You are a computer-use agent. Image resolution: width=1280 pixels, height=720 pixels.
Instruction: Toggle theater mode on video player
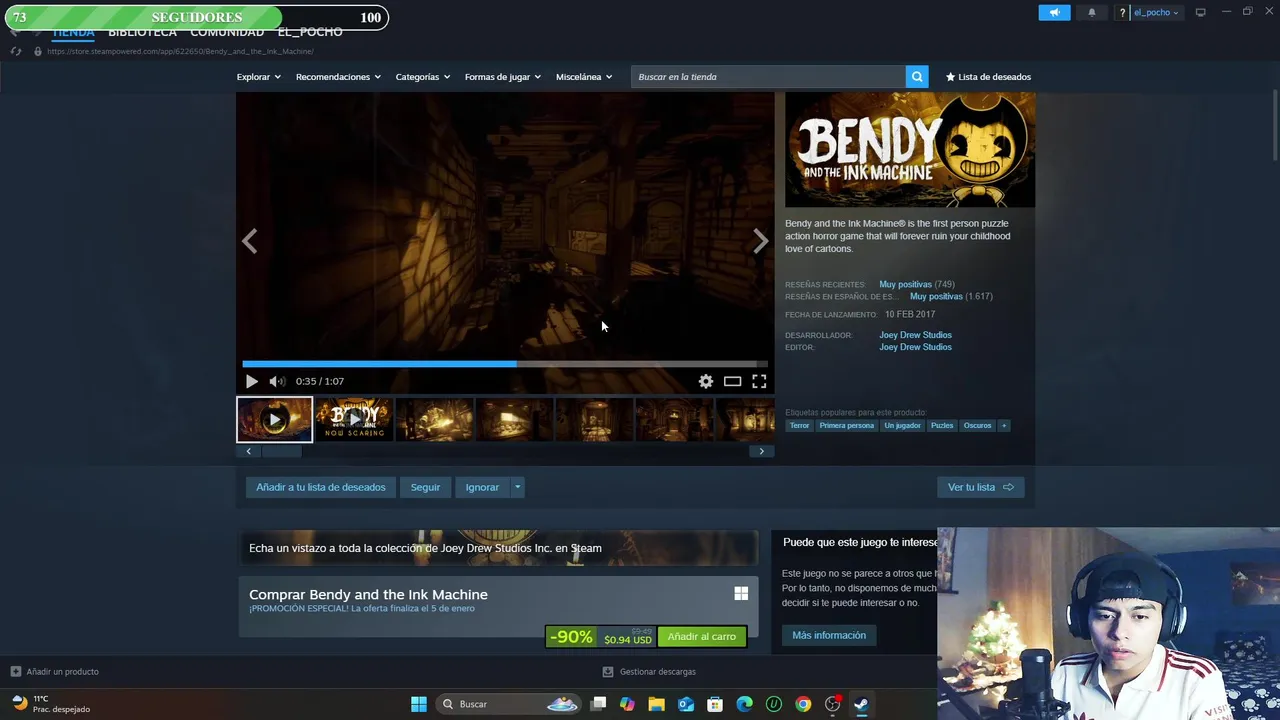tap(732, 381)
